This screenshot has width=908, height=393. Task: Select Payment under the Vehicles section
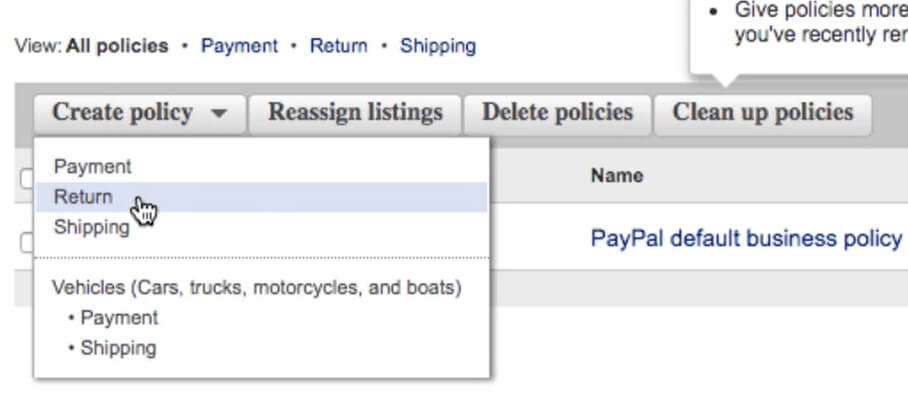click(x=119, y=318)
